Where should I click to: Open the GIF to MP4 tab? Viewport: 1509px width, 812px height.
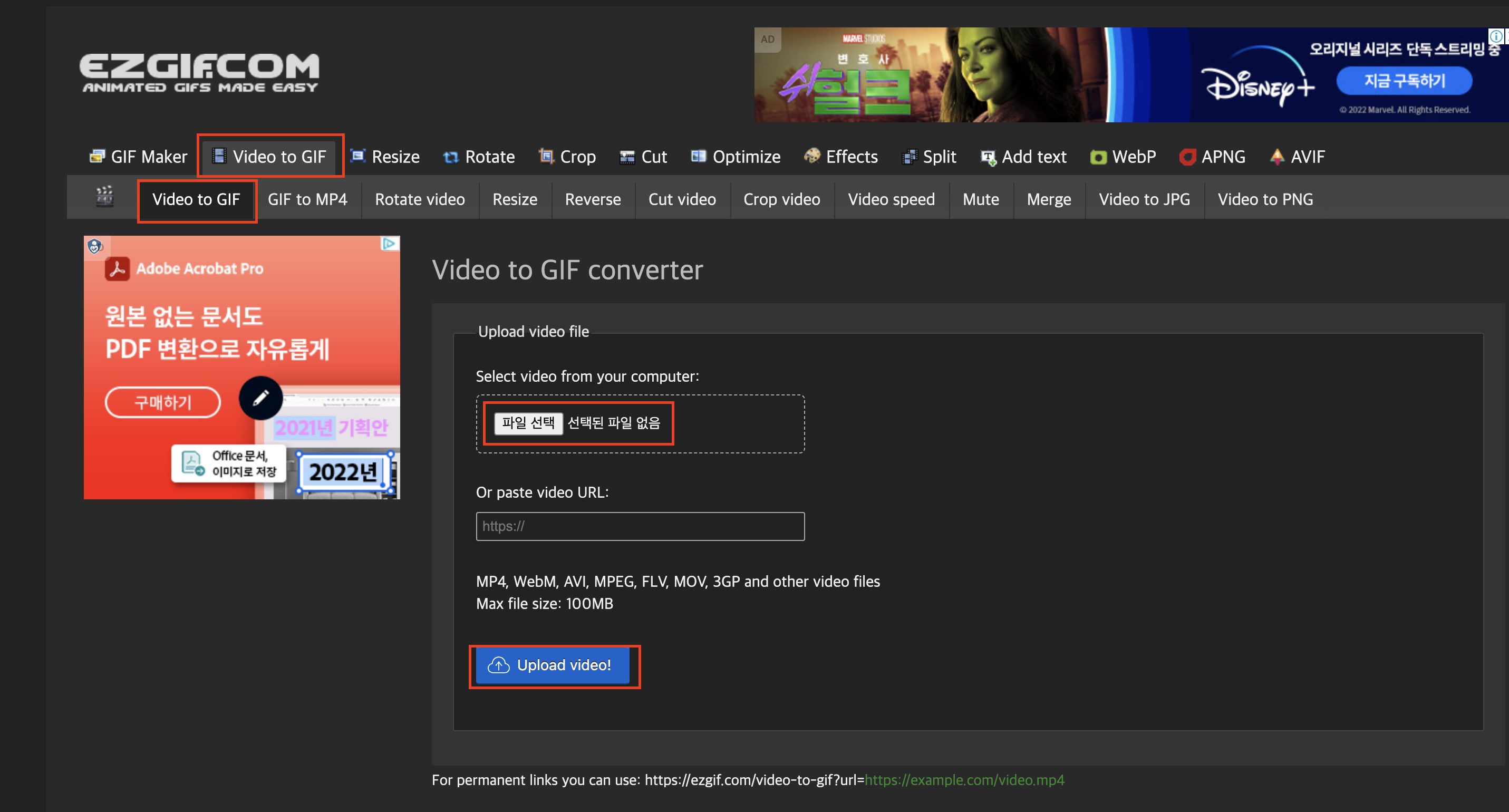[x=307, y=199]
